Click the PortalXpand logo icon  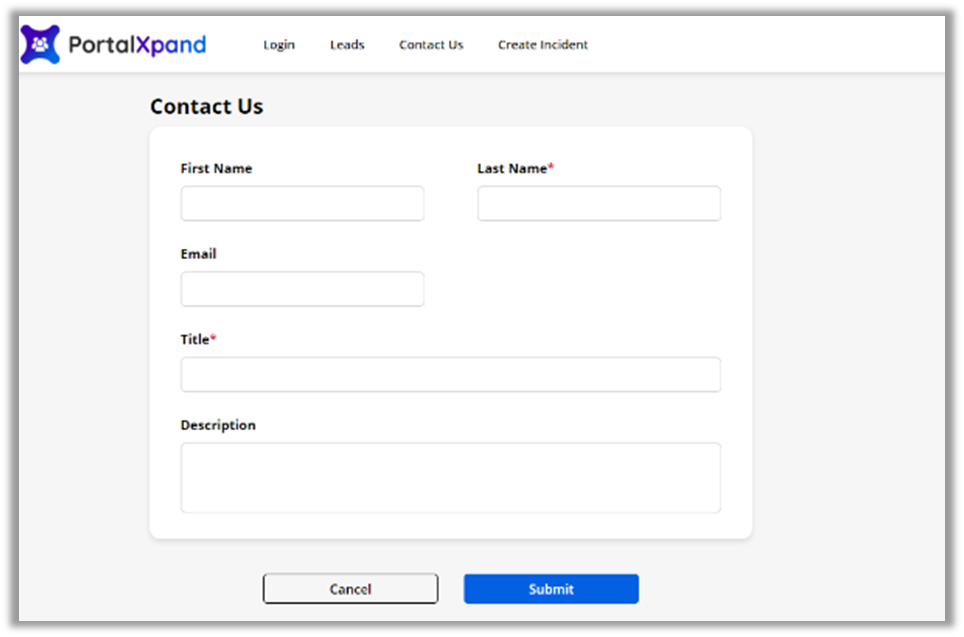[x=40, y=45]
